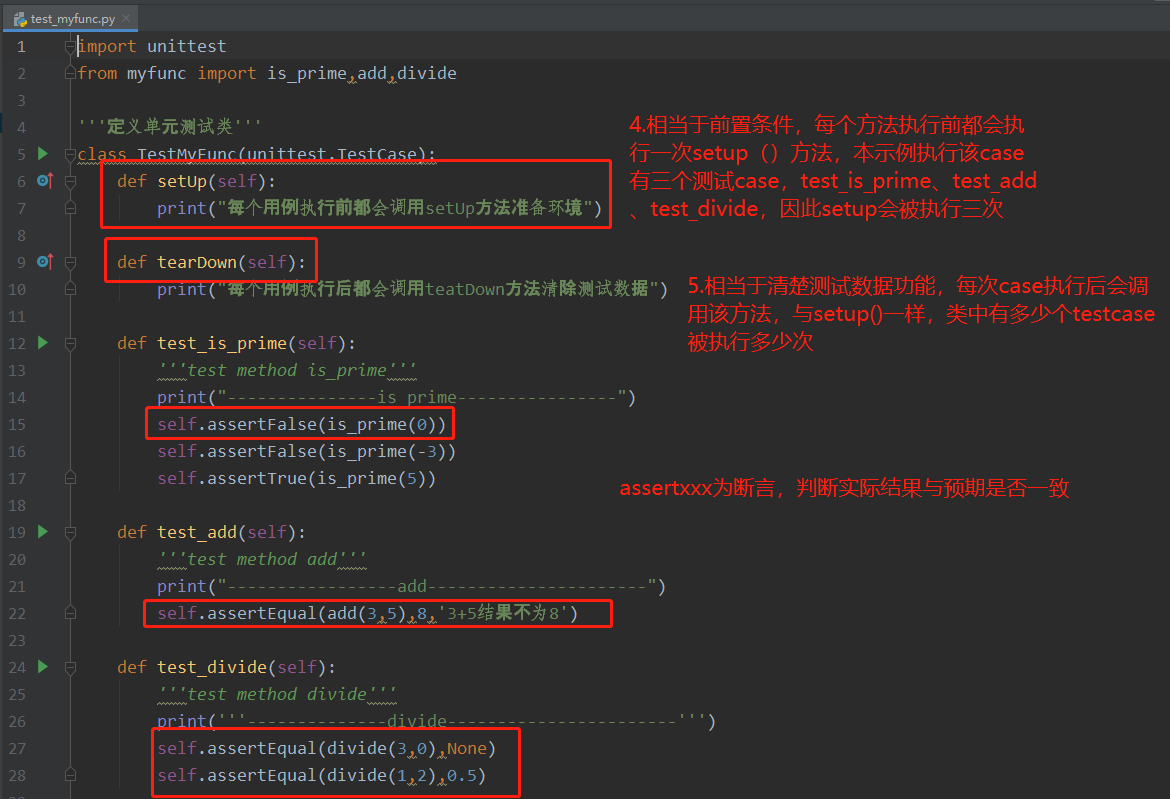Click 'is_prime' in the from myfunc import line

point(307,73)
